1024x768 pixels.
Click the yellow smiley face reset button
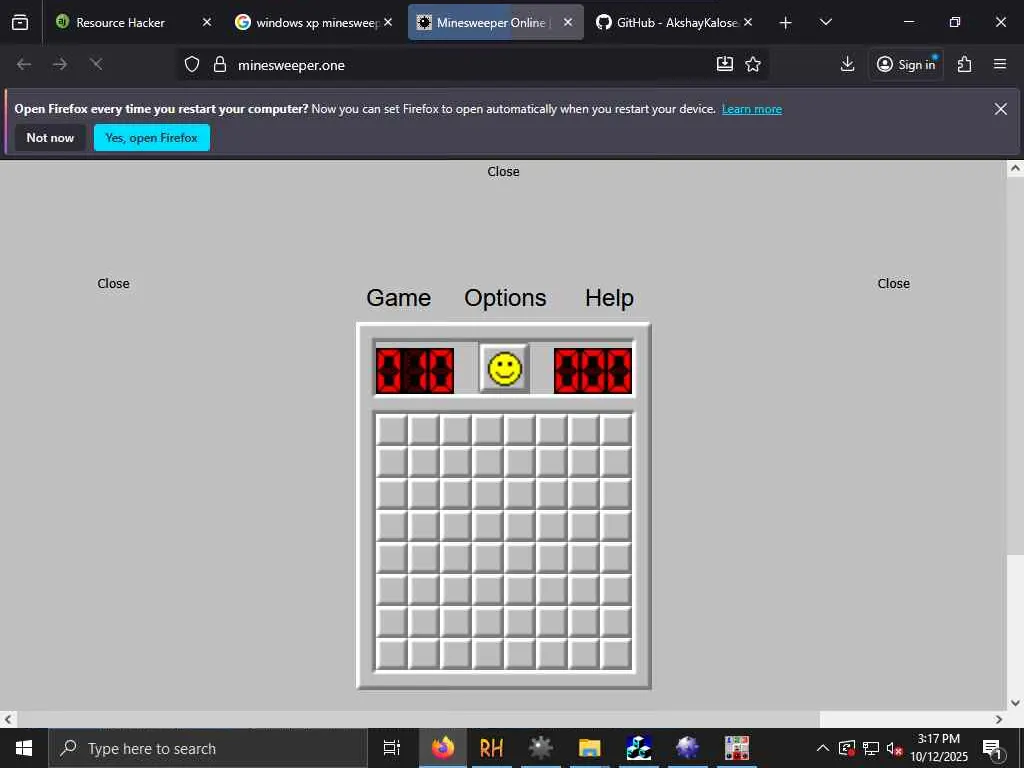(x=505, y=369)
